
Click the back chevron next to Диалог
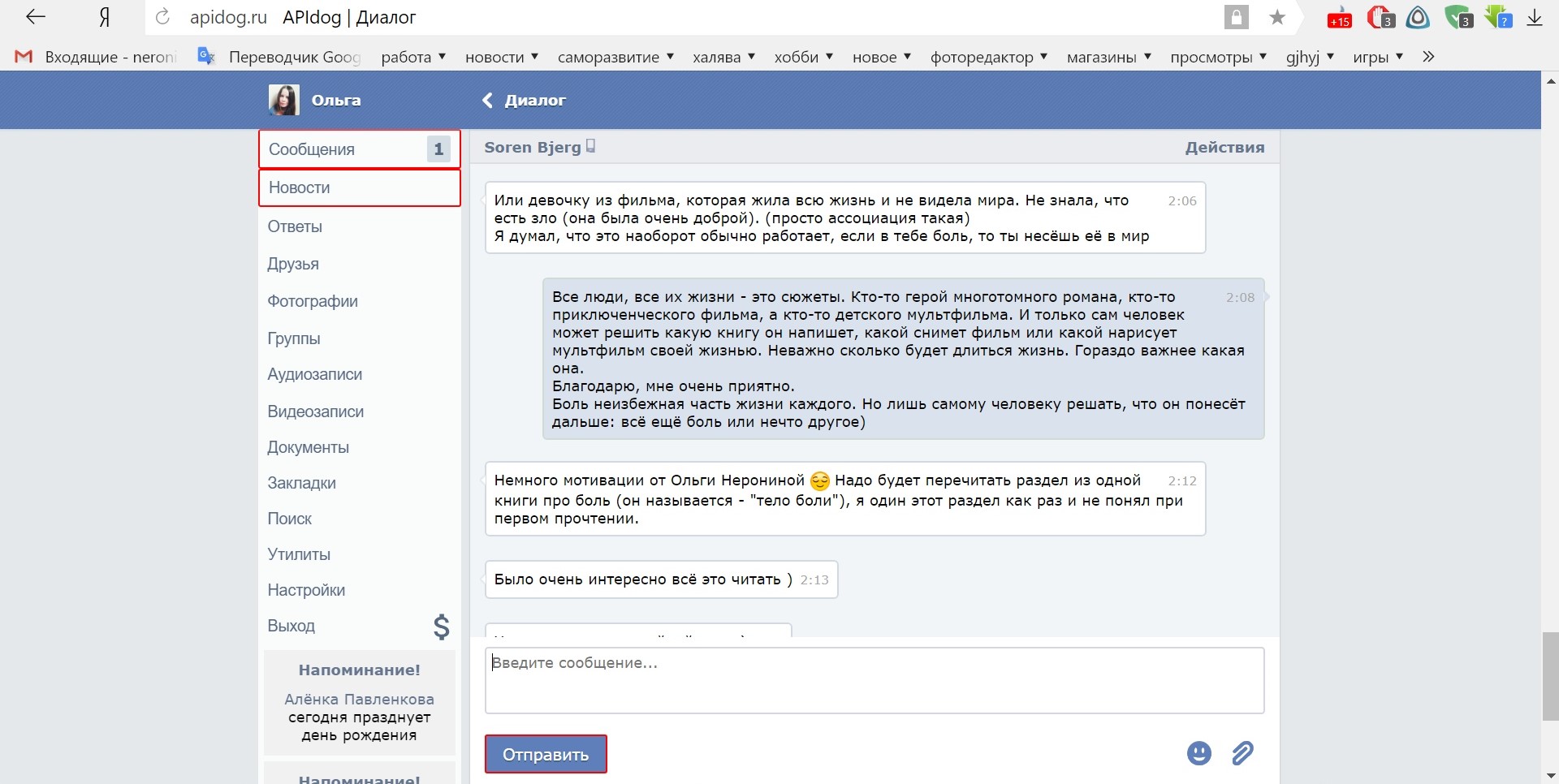488,101
